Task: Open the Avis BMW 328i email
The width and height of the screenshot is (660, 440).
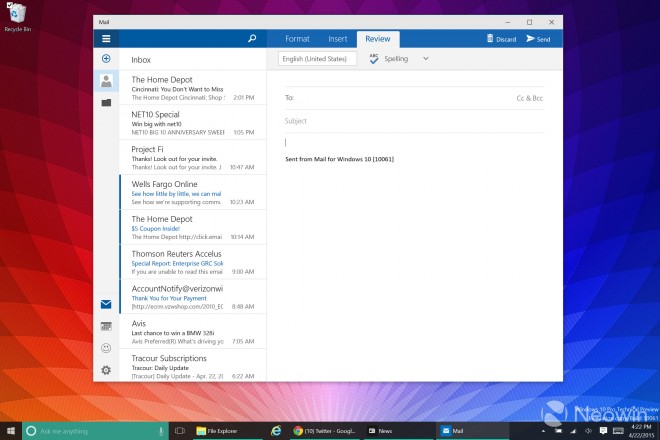Action: (193, 332)
